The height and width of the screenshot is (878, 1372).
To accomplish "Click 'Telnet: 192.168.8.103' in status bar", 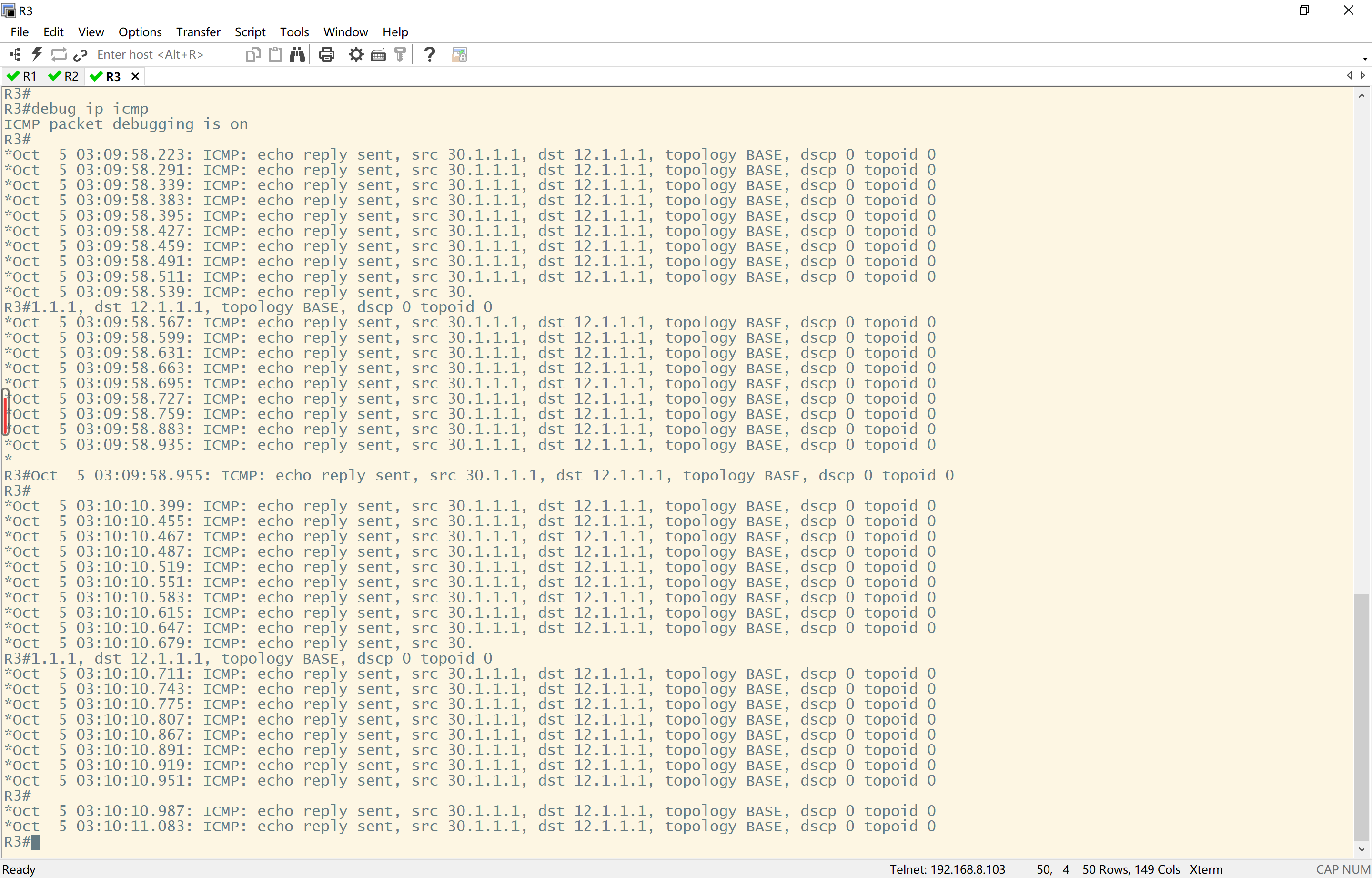I will pyautogui.click(x=948, y=869).
